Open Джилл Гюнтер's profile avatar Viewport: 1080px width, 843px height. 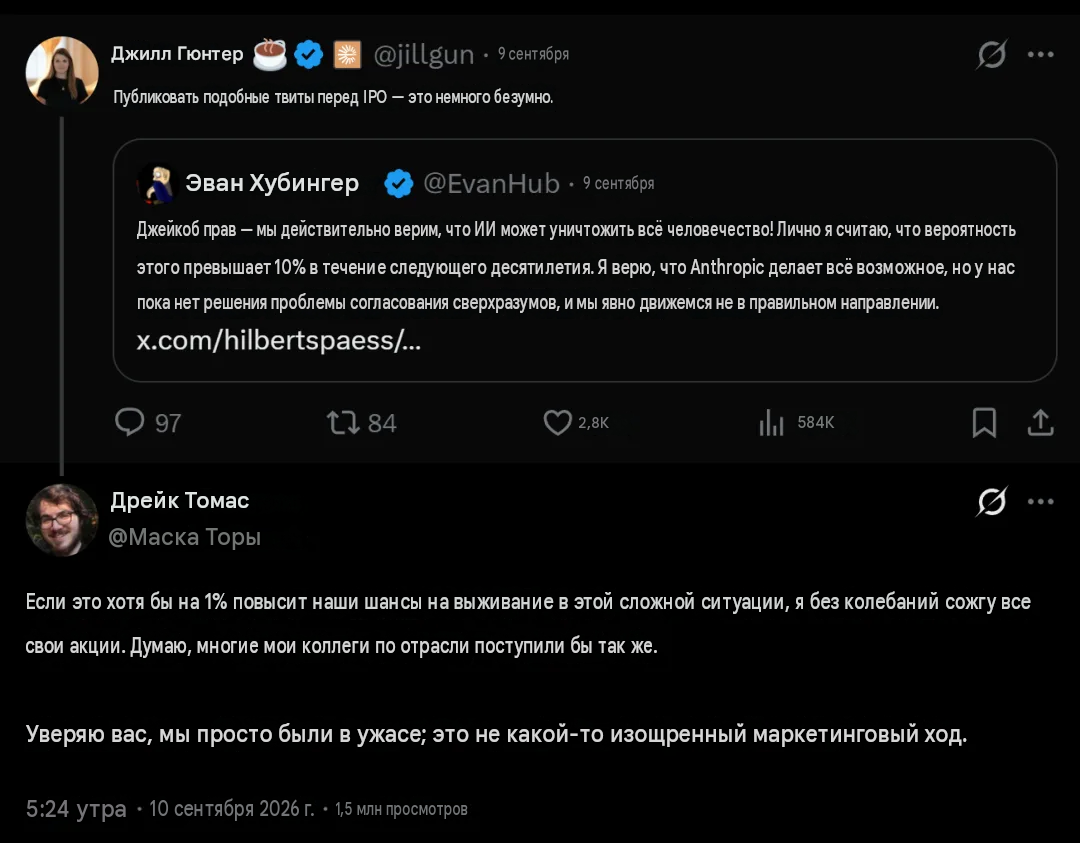coord(62,72)
